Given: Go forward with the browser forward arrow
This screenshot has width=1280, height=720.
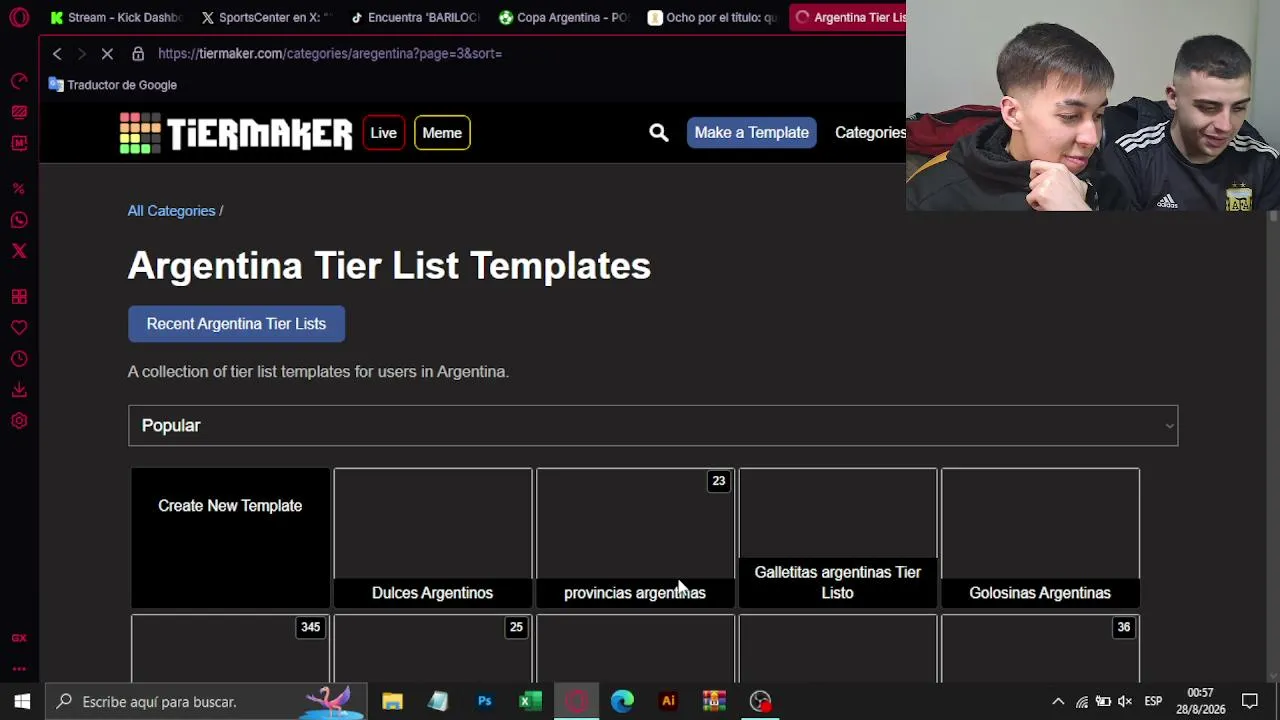Looking at the screenshot, I should tap(82, 53).
